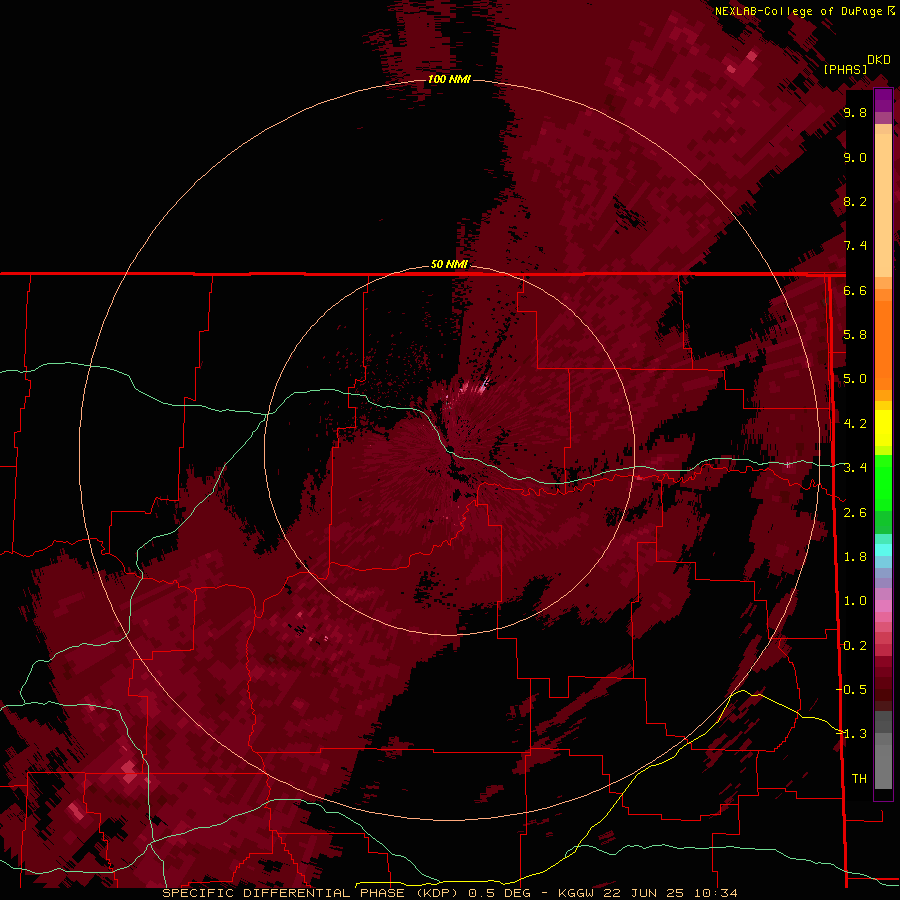Viewport: 900px width, 900px height.
Task: Click the 100 NMI range ring label
Action: pyautogui.click(x=449, y=79)
